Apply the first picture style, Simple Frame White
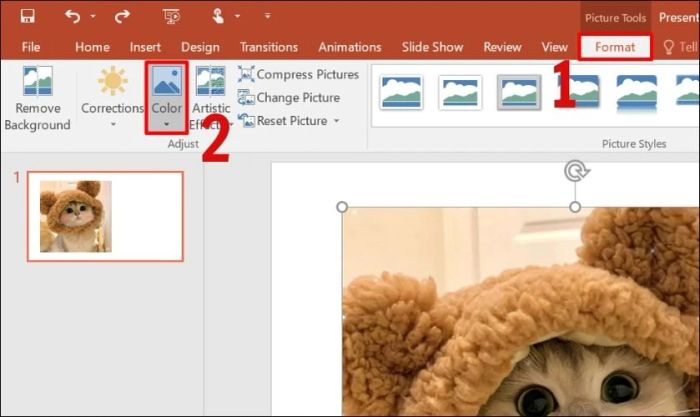This screenshot has width=700, height=417. (x=401, y=92)
